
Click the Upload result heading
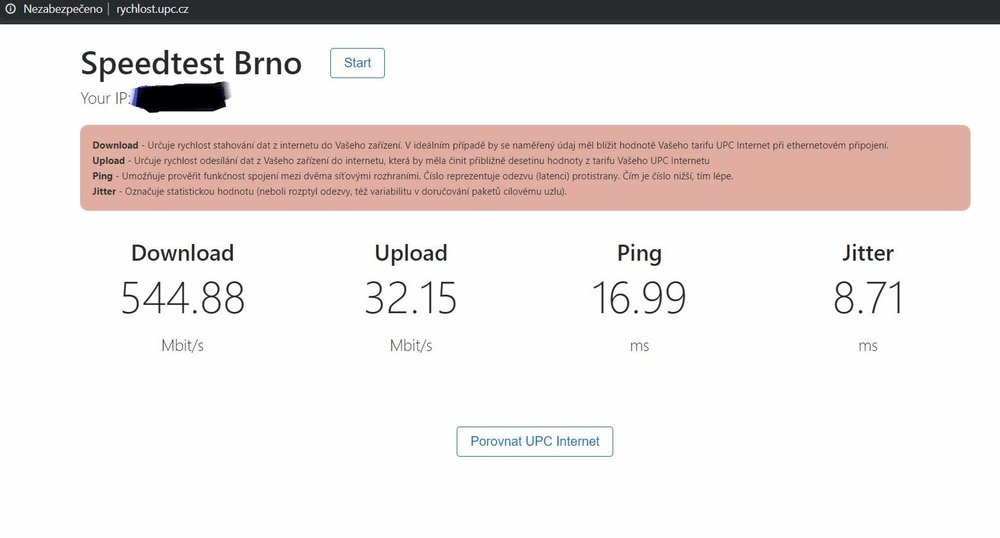411,253
